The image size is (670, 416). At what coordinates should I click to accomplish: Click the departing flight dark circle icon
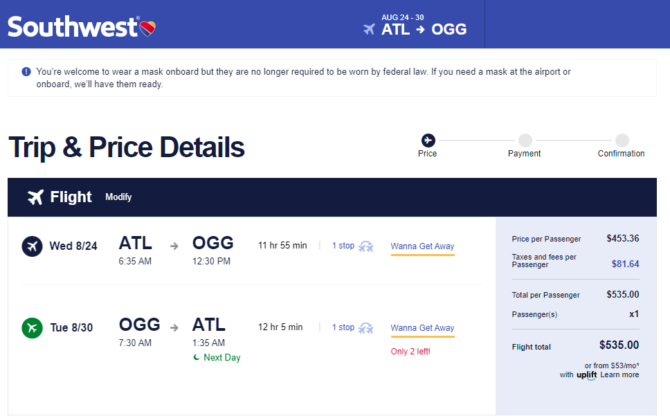[x=32, y=246]
